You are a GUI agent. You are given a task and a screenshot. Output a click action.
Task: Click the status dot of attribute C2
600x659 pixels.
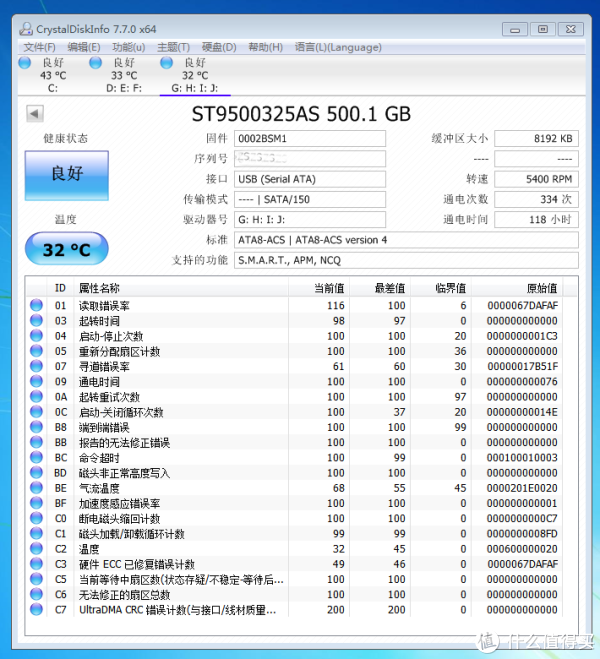[37, 548]
